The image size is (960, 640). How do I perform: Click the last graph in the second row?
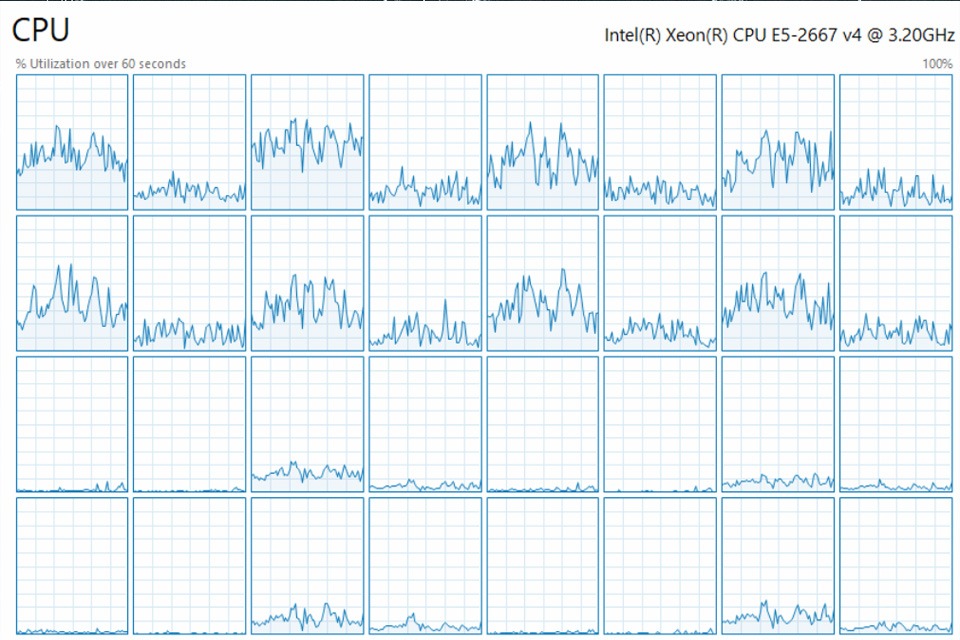pos(896,282)
